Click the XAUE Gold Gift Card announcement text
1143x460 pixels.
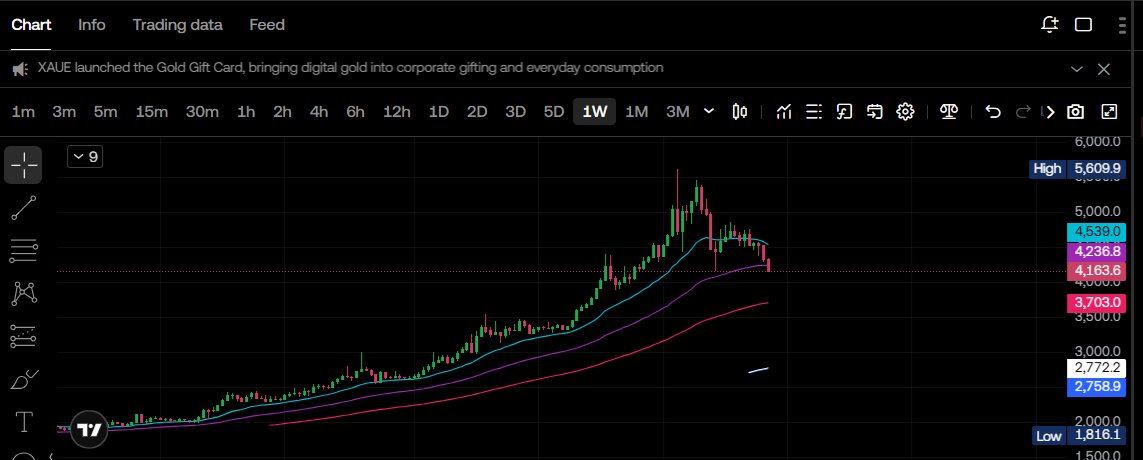click(x=351, y=68)
